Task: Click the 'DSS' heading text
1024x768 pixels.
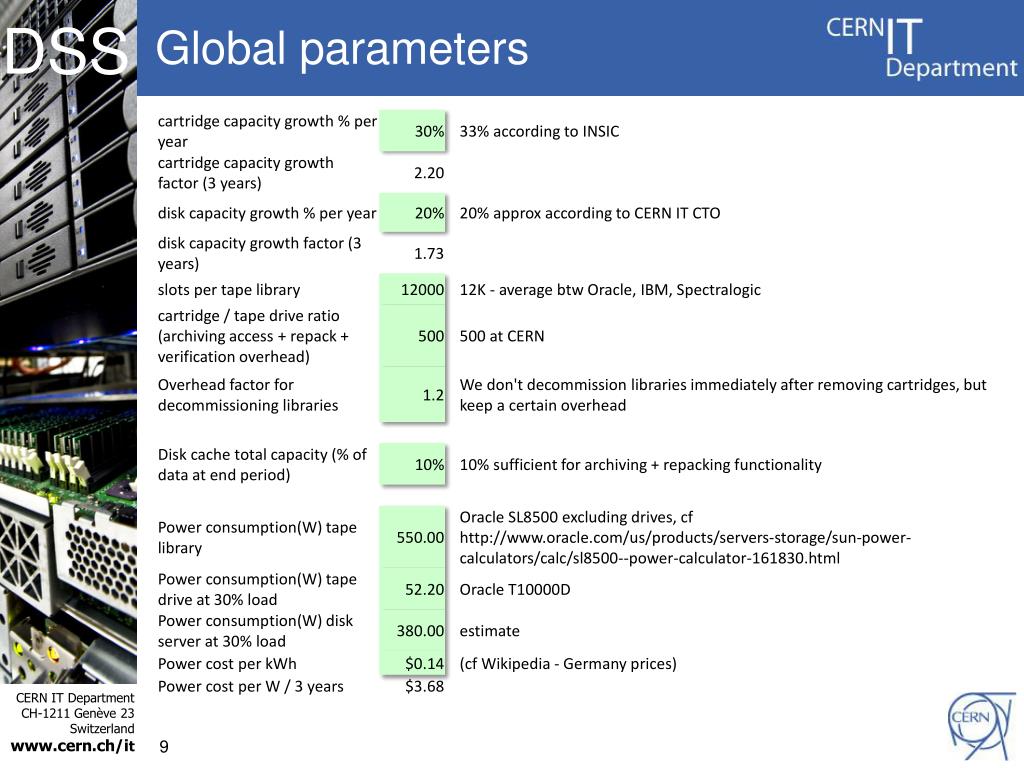Action: (x=67, y=50)
